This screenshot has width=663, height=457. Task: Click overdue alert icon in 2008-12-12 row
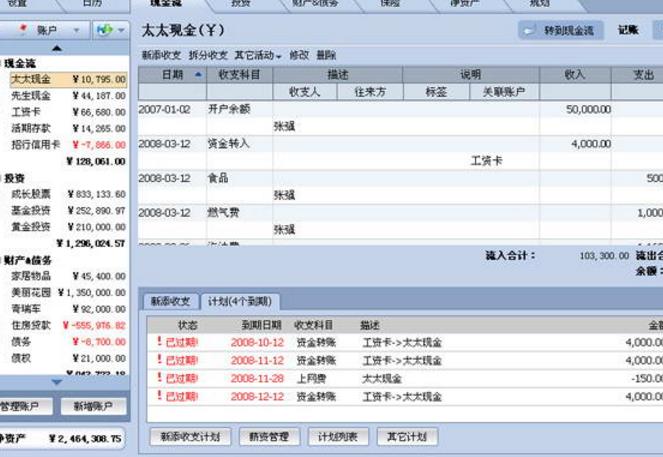click(159, 396)
